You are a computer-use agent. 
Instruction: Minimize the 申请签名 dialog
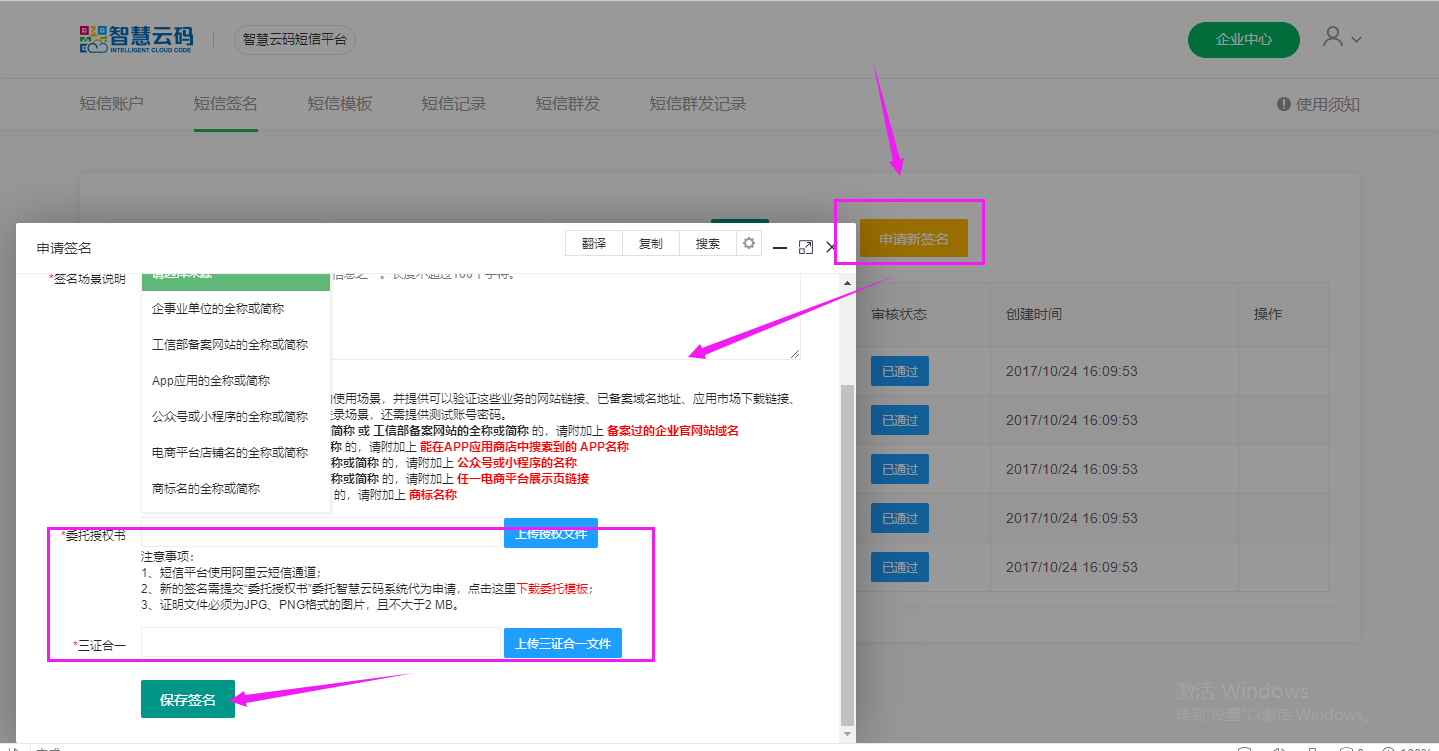[780, 247]
